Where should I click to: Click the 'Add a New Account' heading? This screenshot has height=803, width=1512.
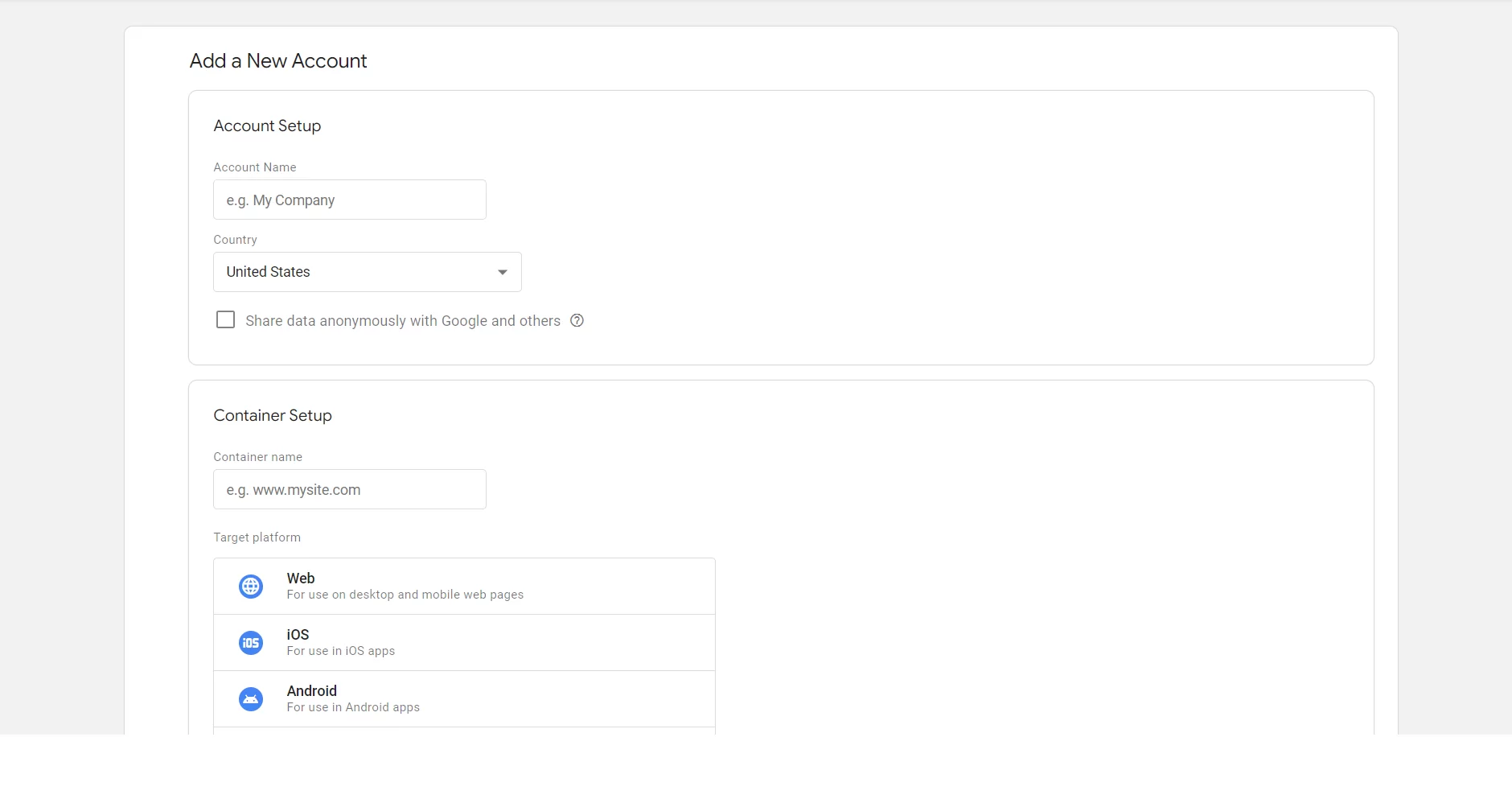[x=278, y=61]
